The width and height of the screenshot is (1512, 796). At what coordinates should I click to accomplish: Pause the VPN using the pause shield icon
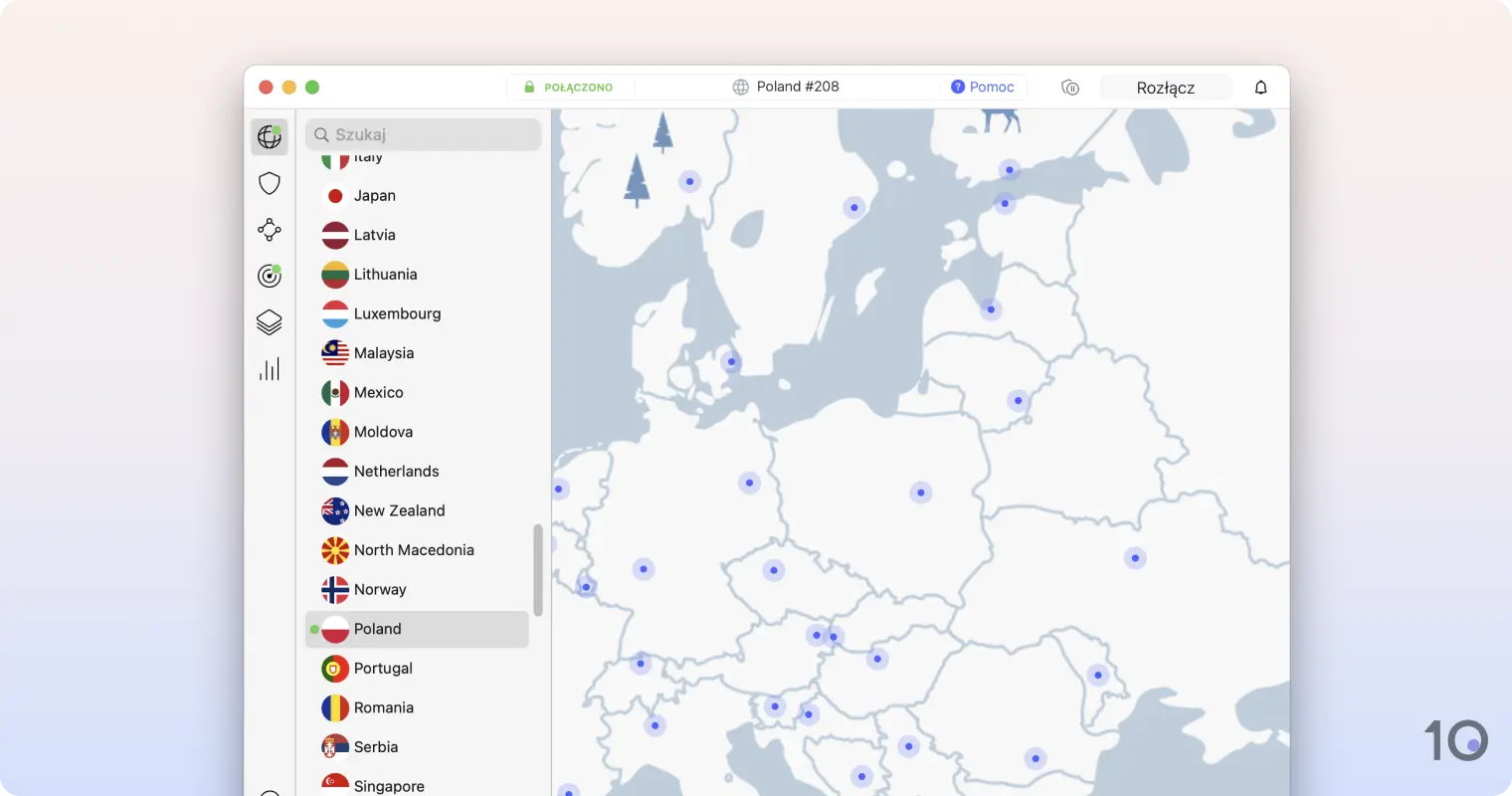point(1069,88)
